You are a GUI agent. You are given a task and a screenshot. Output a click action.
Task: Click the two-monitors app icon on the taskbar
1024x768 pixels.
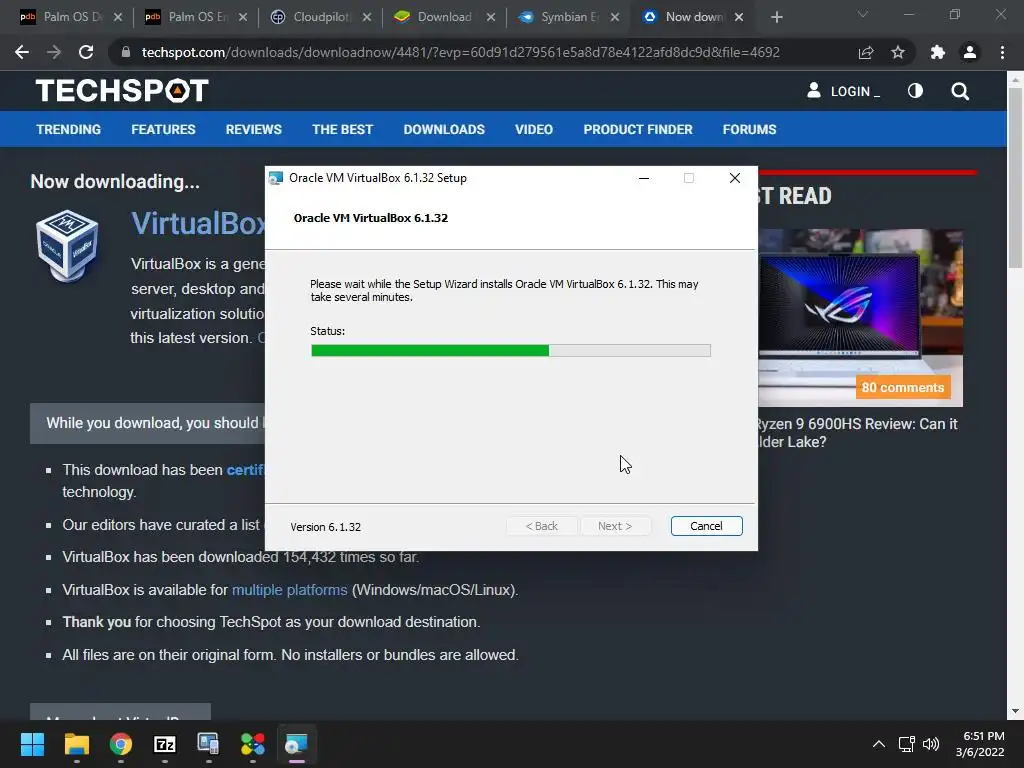208,744
